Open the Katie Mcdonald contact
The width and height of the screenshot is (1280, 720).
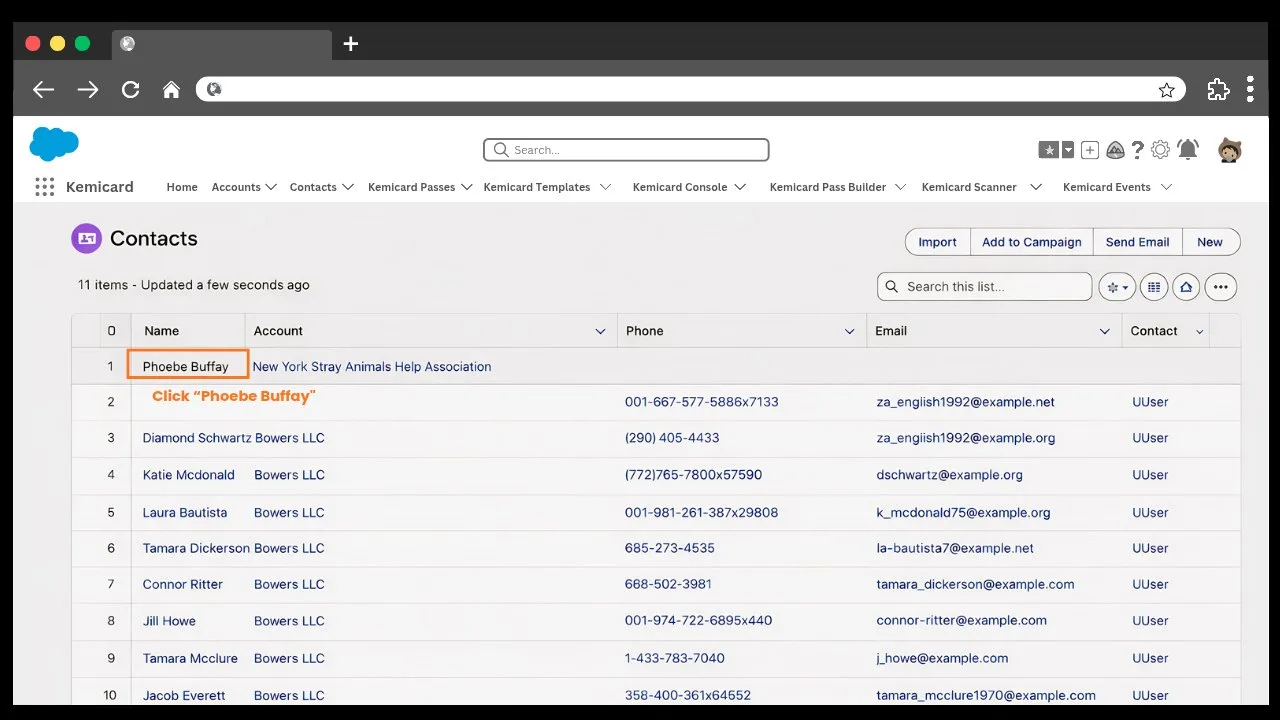(189, 475)
